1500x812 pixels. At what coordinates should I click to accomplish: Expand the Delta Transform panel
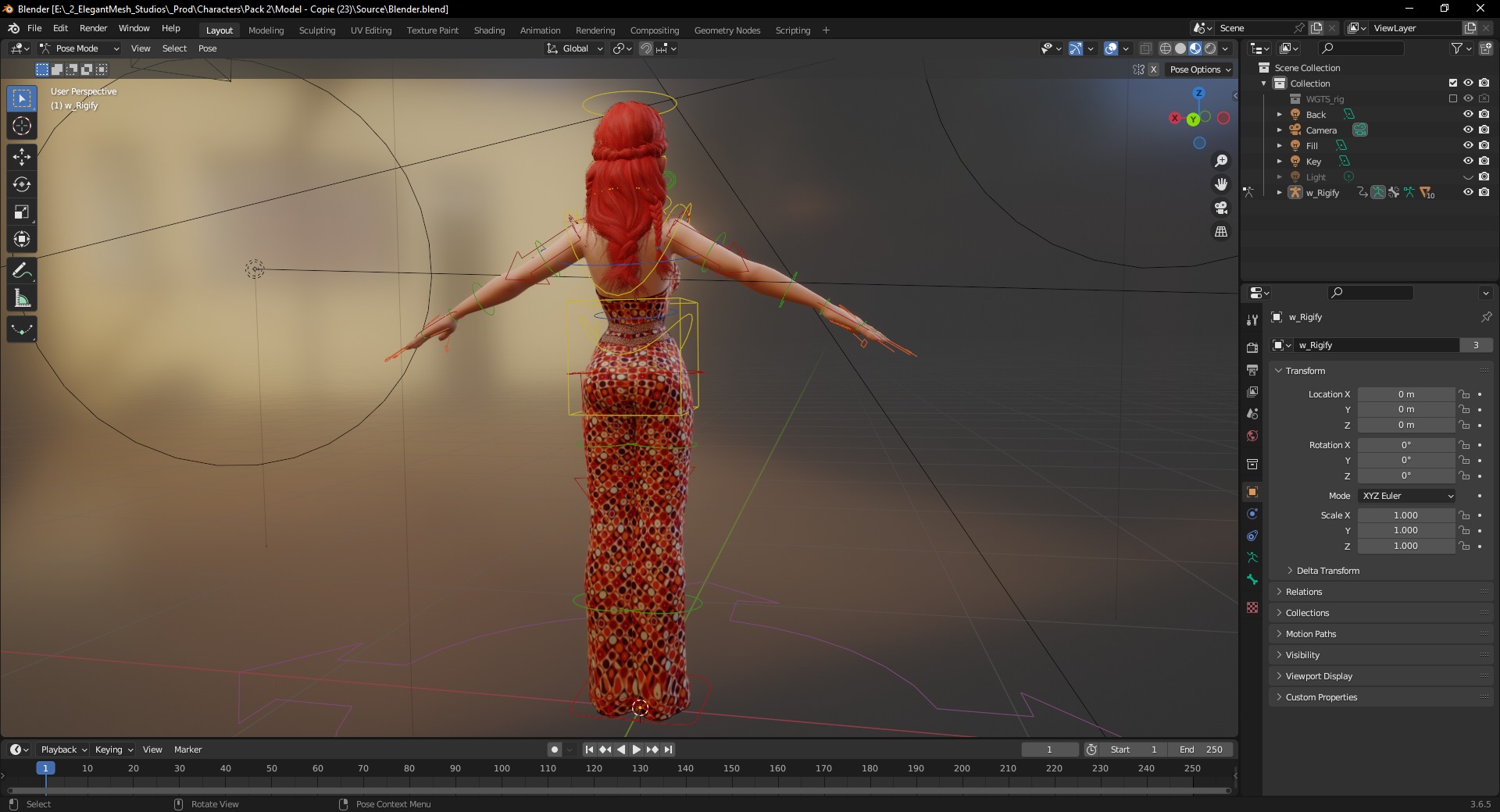[x=1327, y=571]
